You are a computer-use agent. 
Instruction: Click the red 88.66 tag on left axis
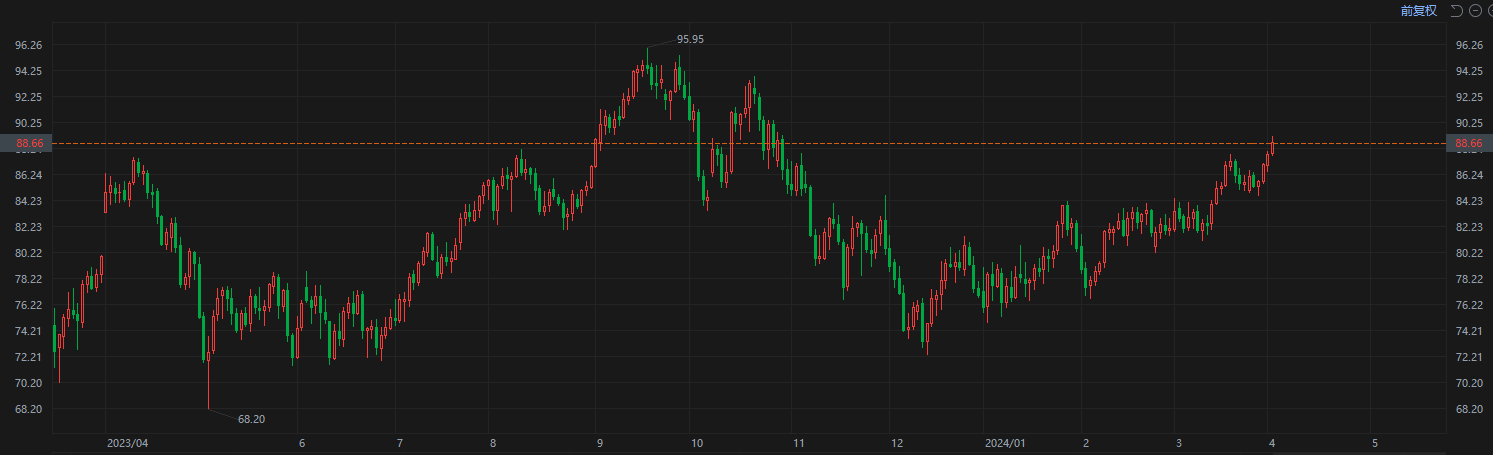29,144
